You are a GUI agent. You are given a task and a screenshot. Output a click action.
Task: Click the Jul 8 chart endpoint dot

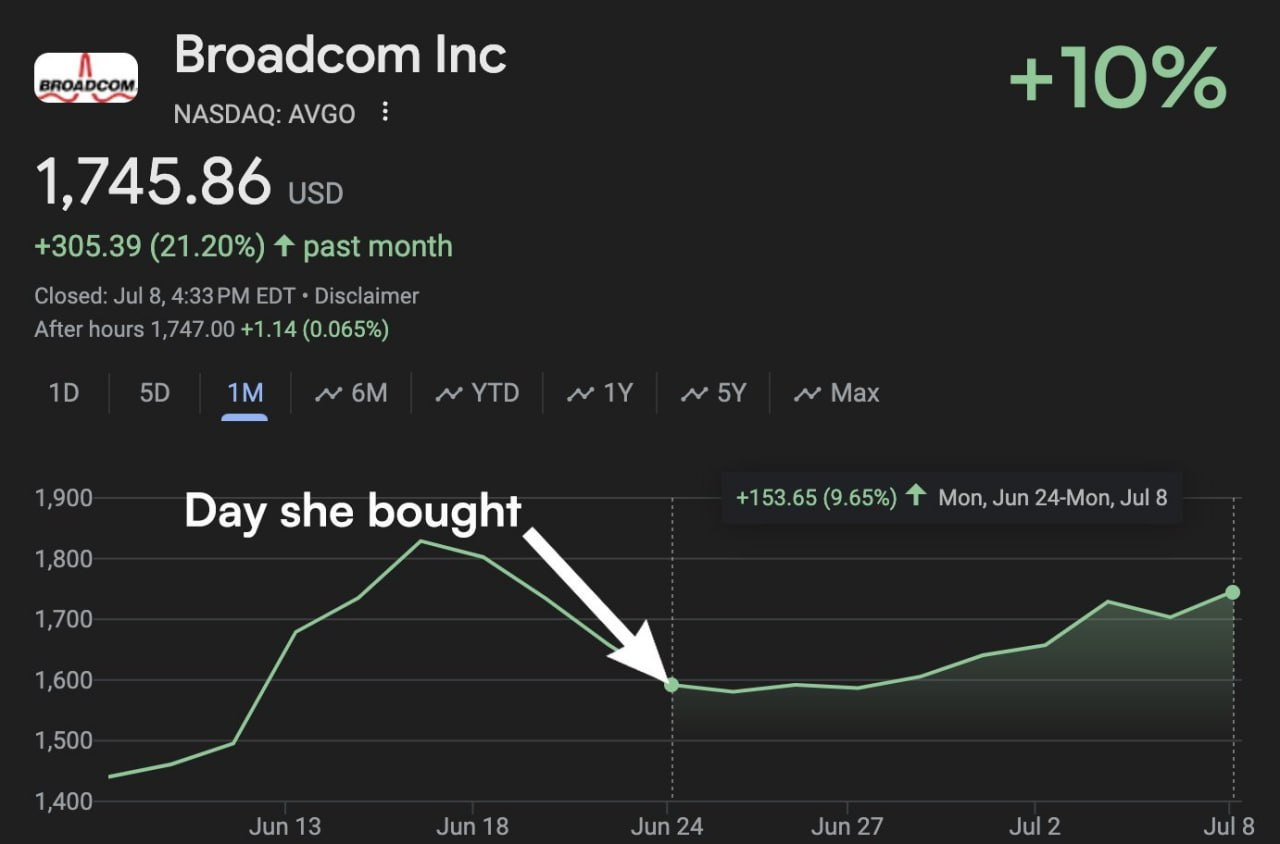click(x=1233, y=593)
